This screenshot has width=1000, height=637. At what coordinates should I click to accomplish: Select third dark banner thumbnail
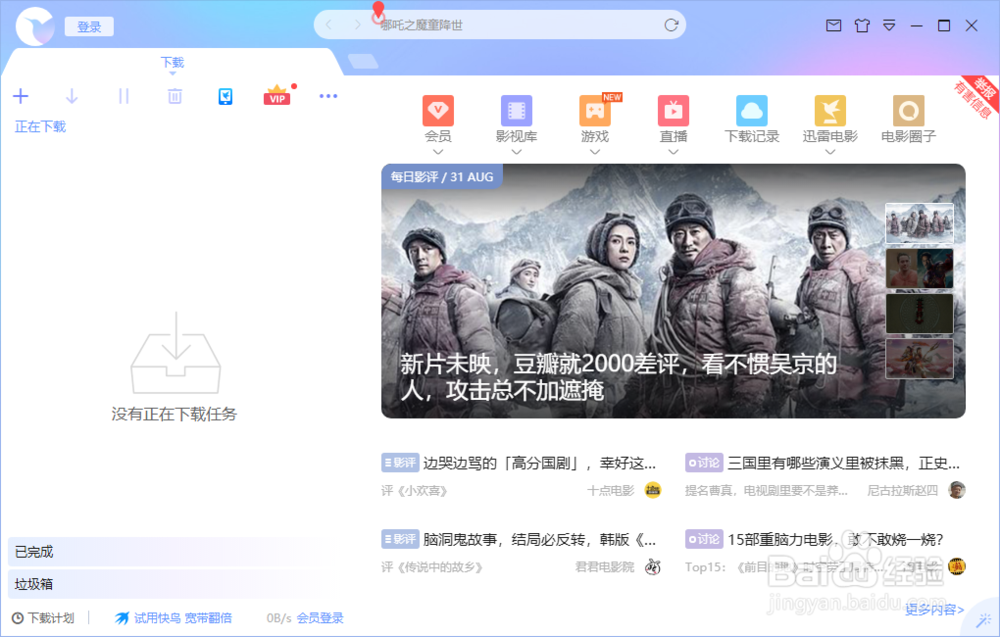[919, 313]
